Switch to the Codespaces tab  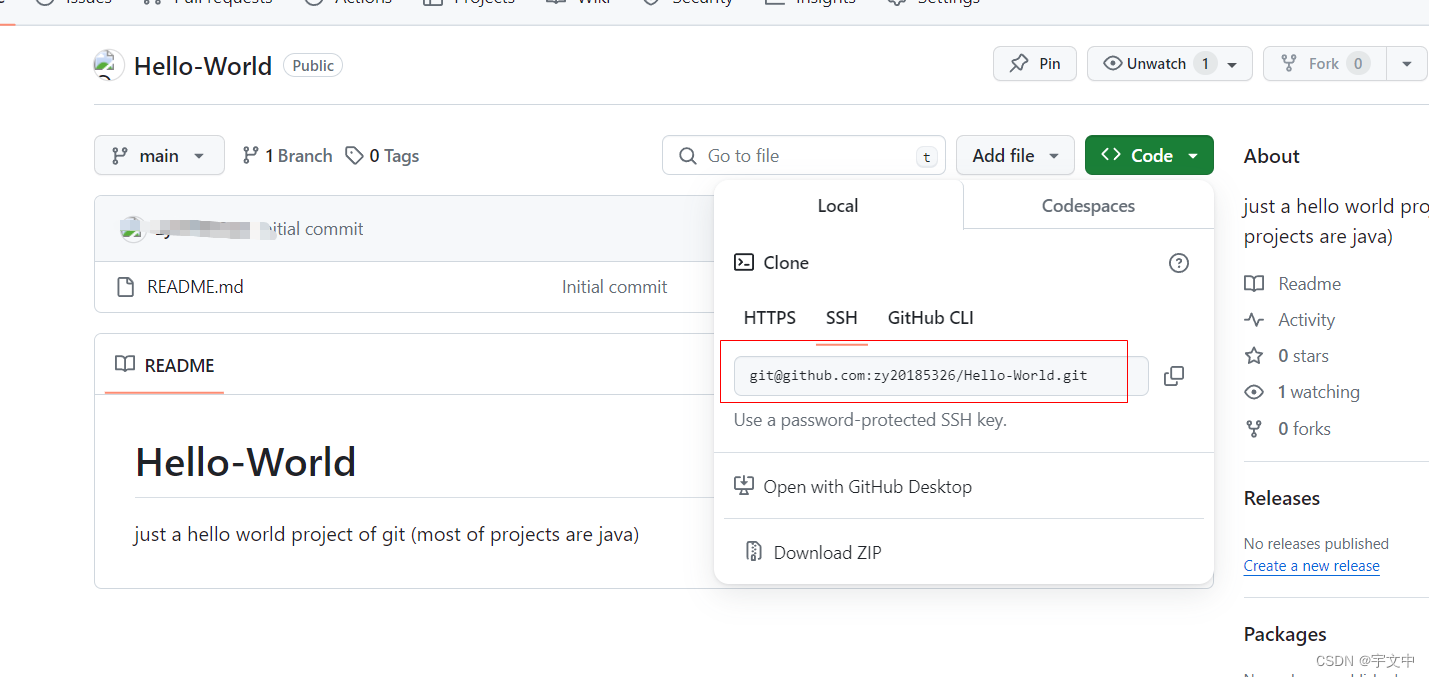click(x=1088, y=205)
